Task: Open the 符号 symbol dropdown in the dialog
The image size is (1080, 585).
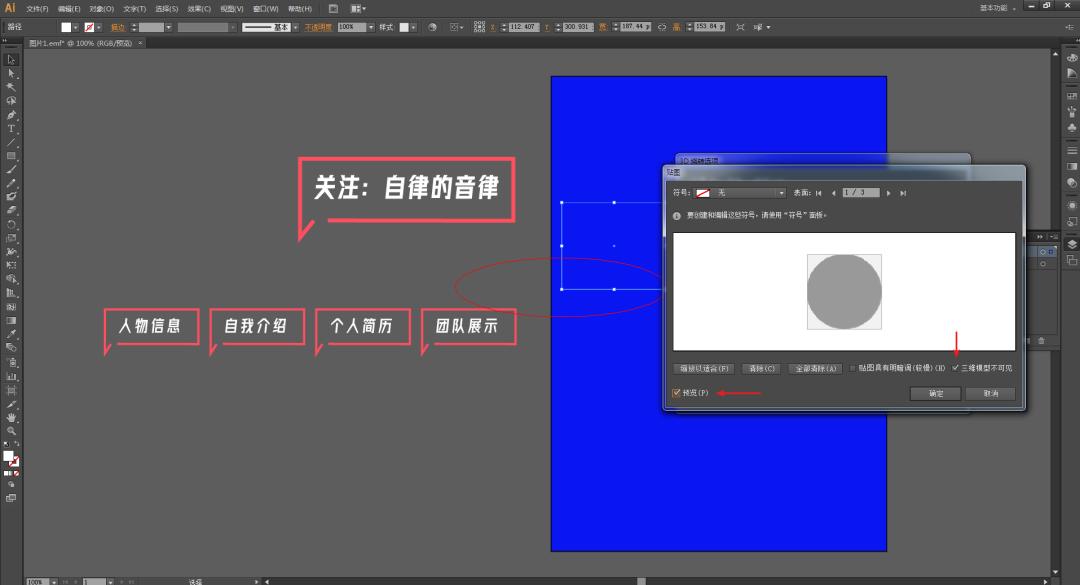Action: click(x=782, y=192)
